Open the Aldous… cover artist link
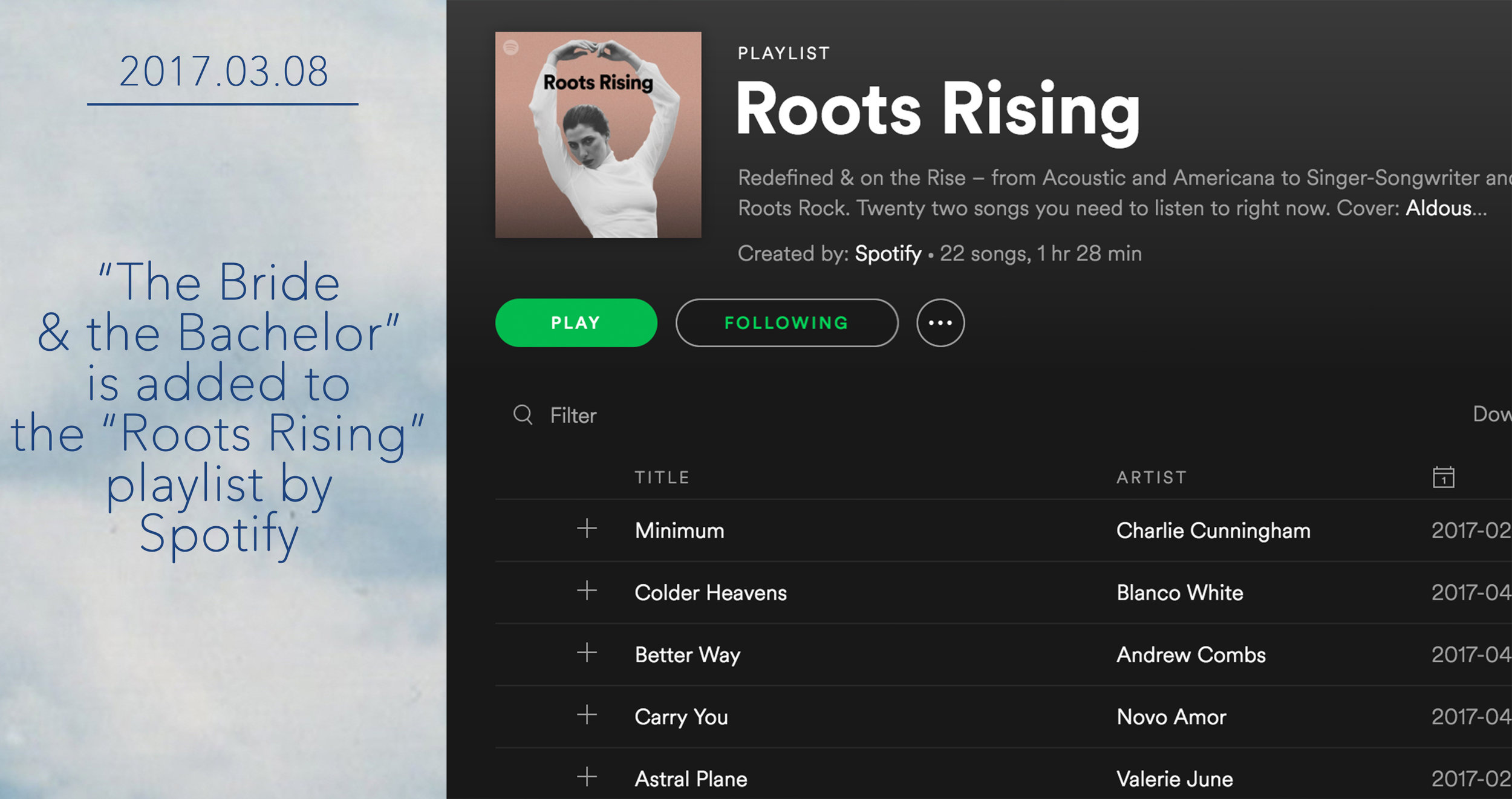The height and width of the screenshot is (799, 1512). pos(1445,208)
